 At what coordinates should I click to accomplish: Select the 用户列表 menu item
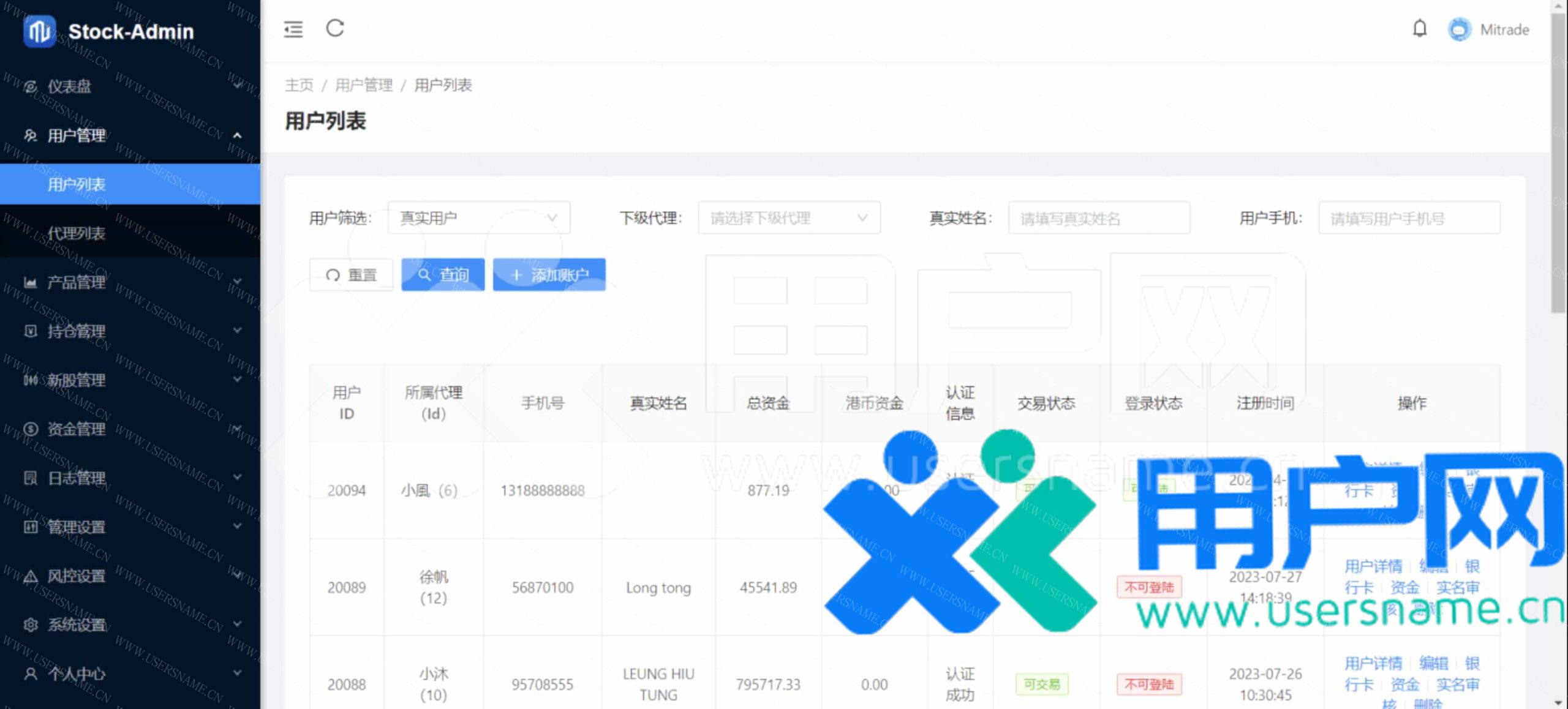77,184
